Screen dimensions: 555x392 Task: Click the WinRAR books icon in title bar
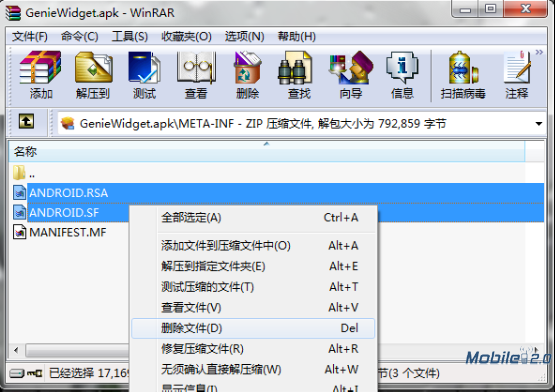[13, 13]
